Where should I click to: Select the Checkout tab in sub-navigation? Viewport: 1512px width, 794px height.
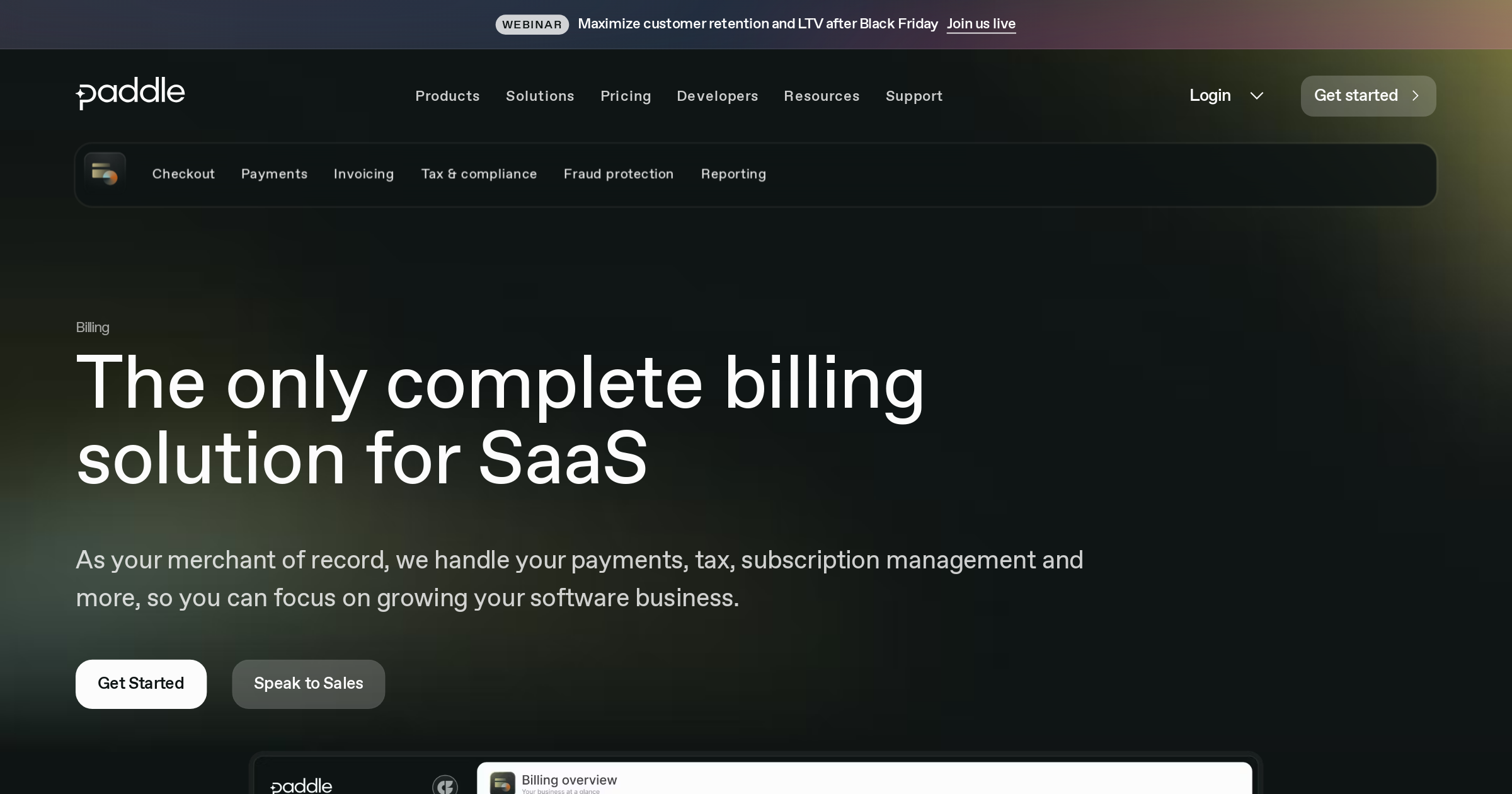coord(183,174)
